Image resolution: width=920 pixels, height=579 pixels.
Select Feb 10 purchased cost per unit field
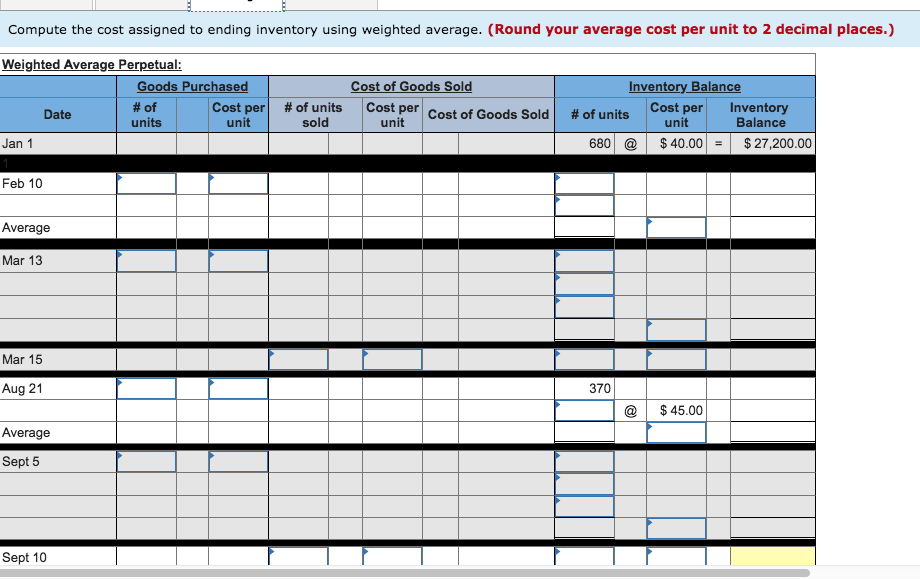(238, 184)
